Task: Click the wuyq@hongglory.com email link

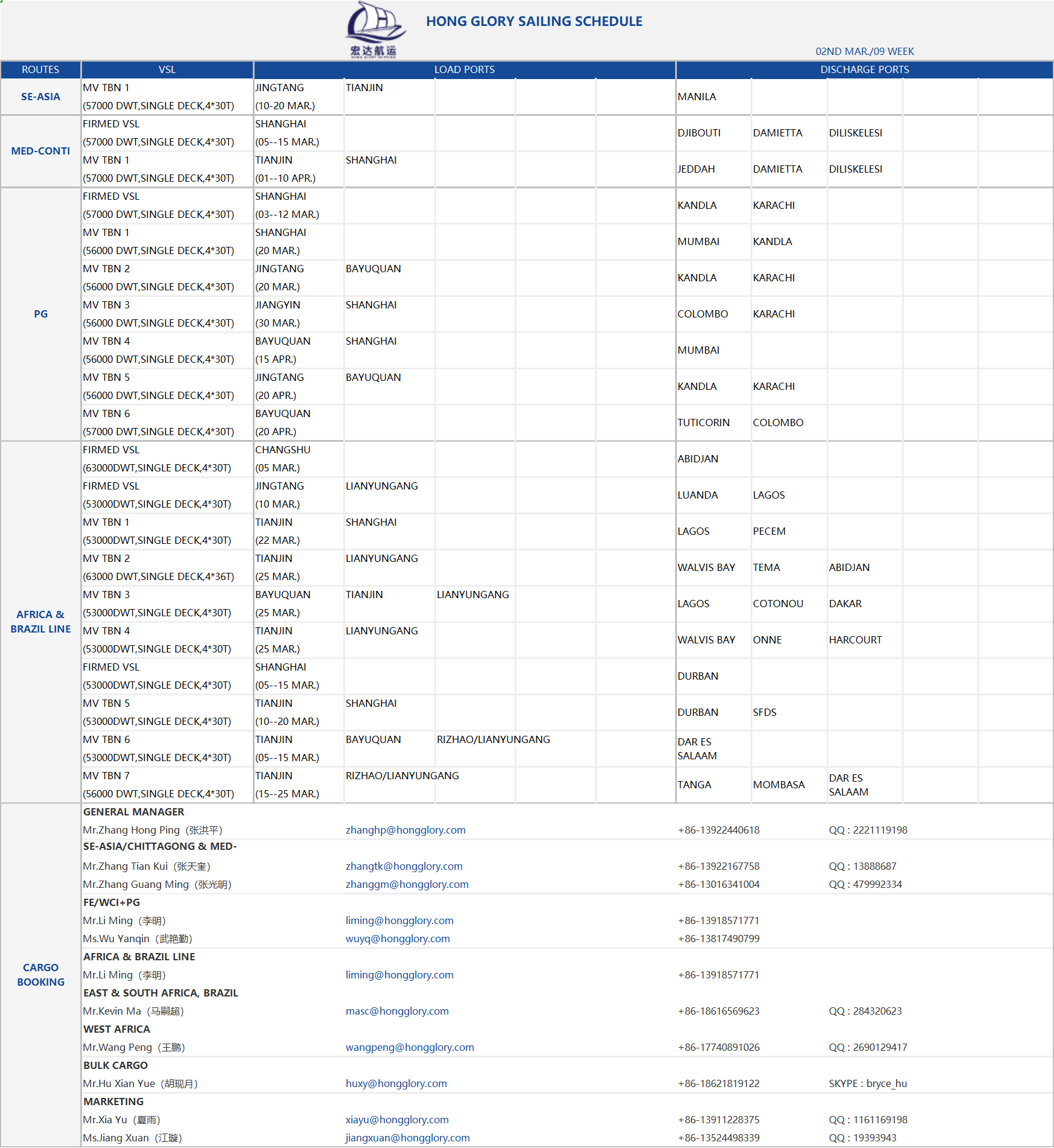Action: pos(397,939)
